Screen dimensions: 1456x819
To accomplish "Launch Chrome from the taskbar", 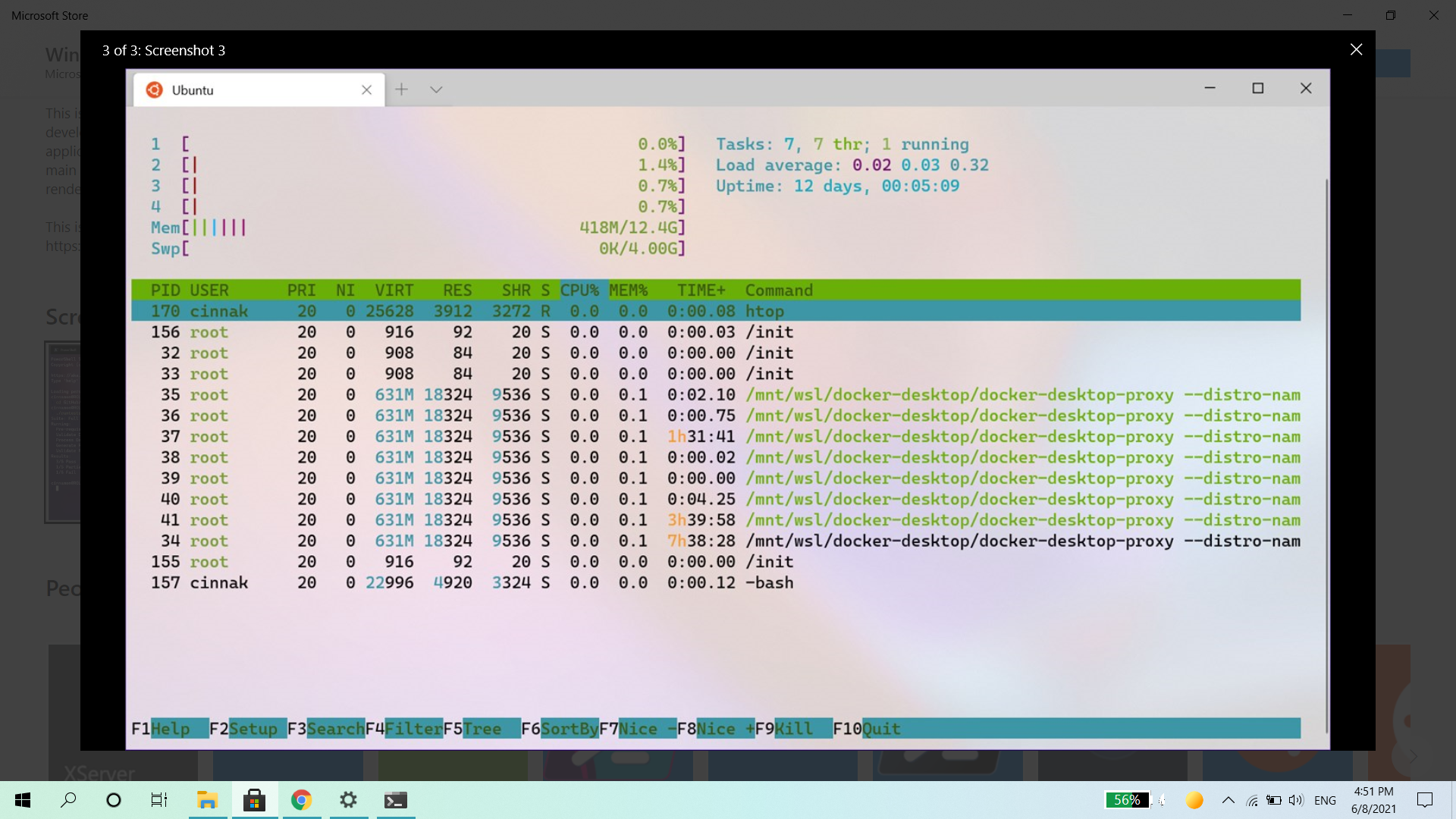I will tap(301, 800).
